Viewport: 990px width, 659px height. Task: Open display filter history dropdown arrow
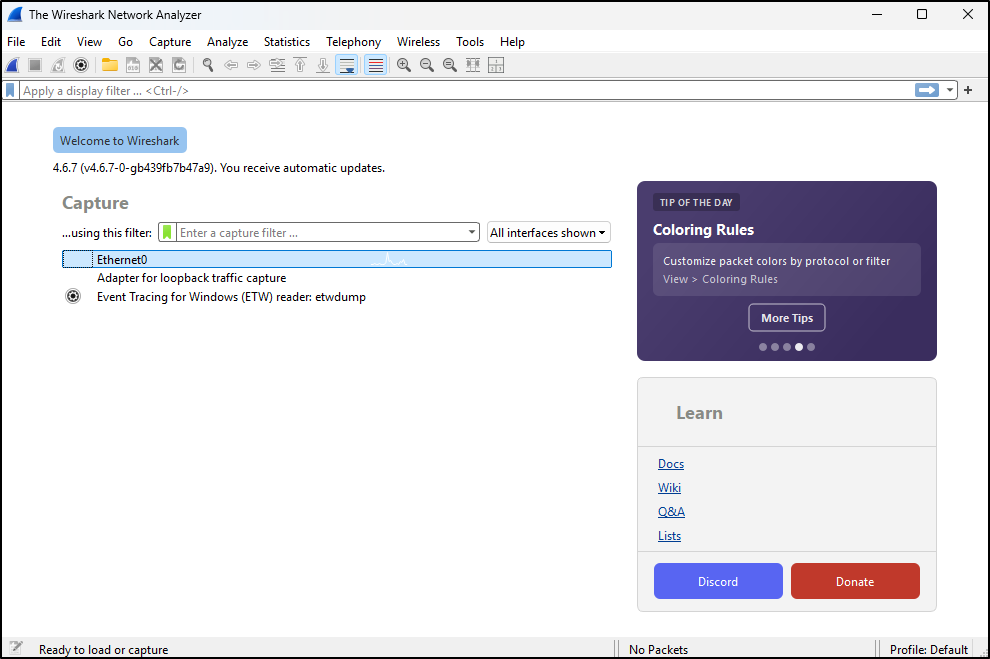coord(950,90)
